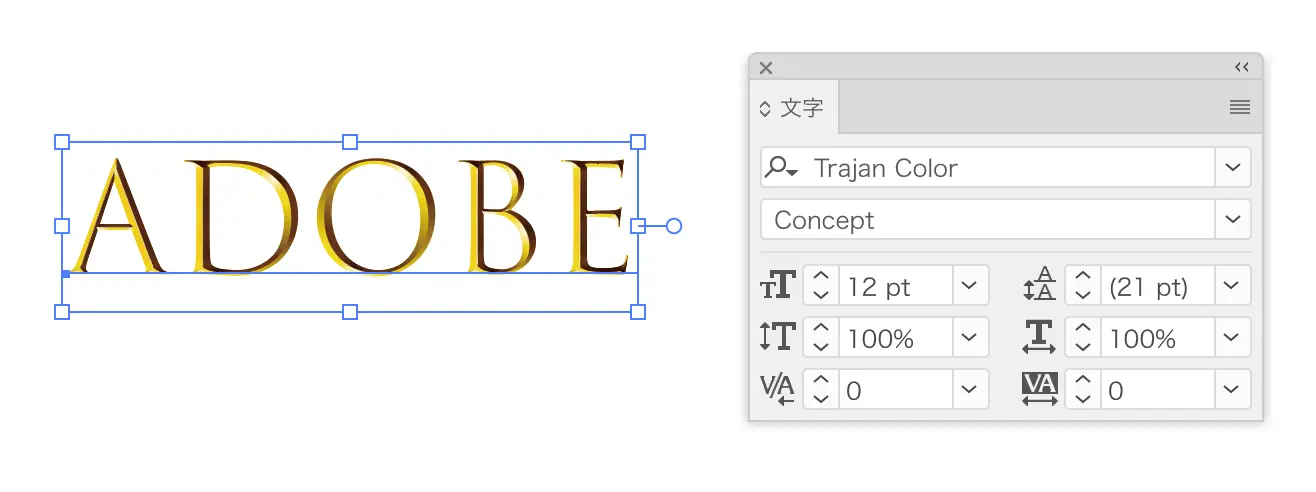1316x492 pixels.
Task: Click the tracking value 0 field
Action: coord(1157,389)
